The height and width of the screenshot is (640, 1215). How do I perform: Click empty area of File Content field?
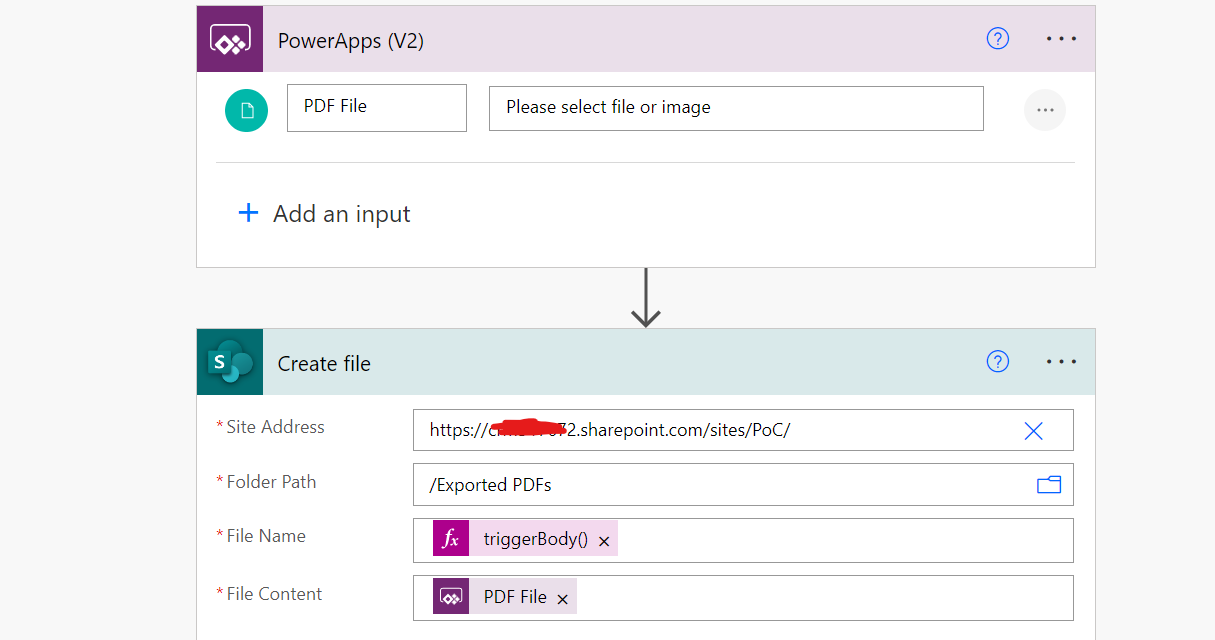tap(825, 598)
